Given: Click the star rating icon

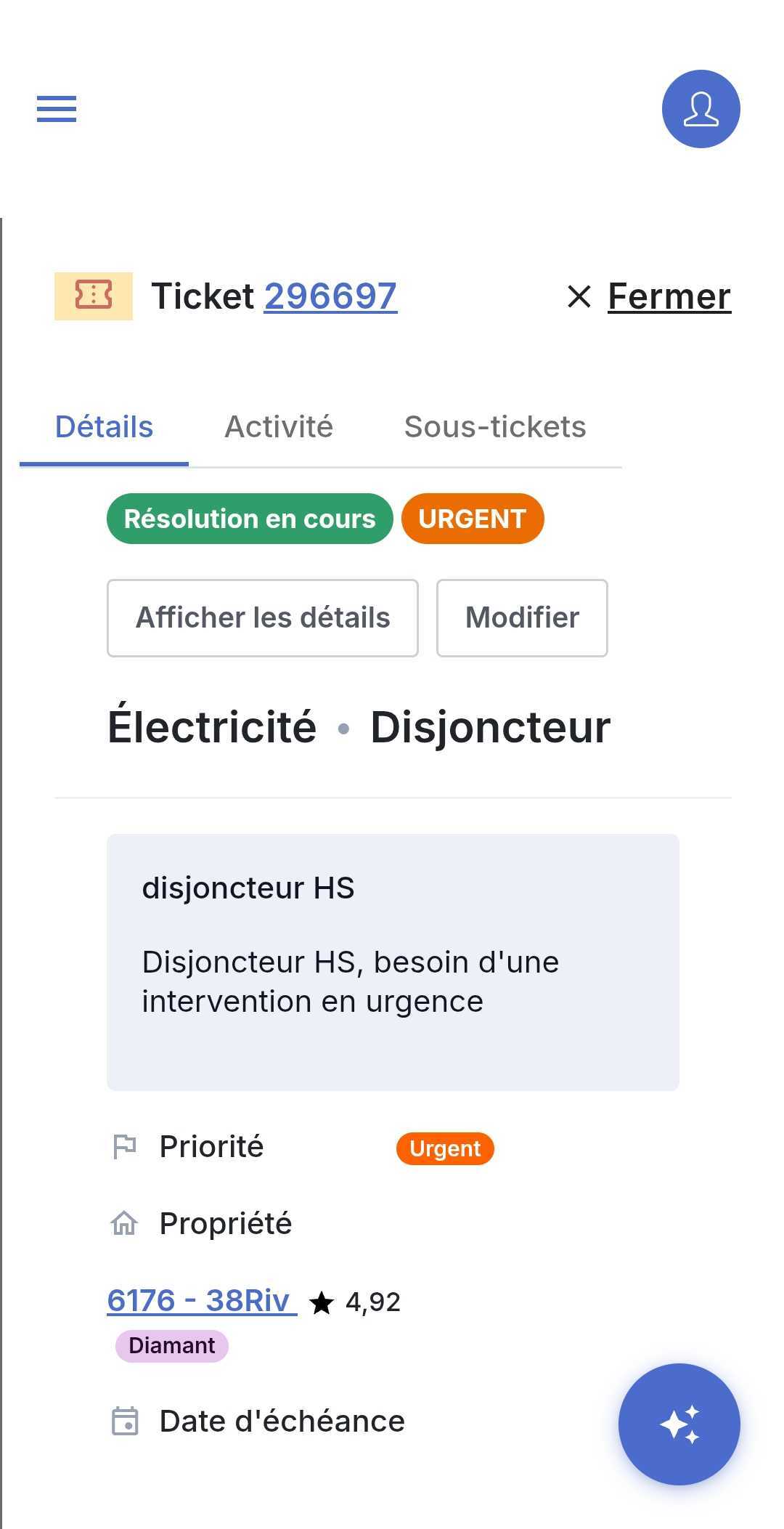Looking at the screenshot, I should 322,1302.
